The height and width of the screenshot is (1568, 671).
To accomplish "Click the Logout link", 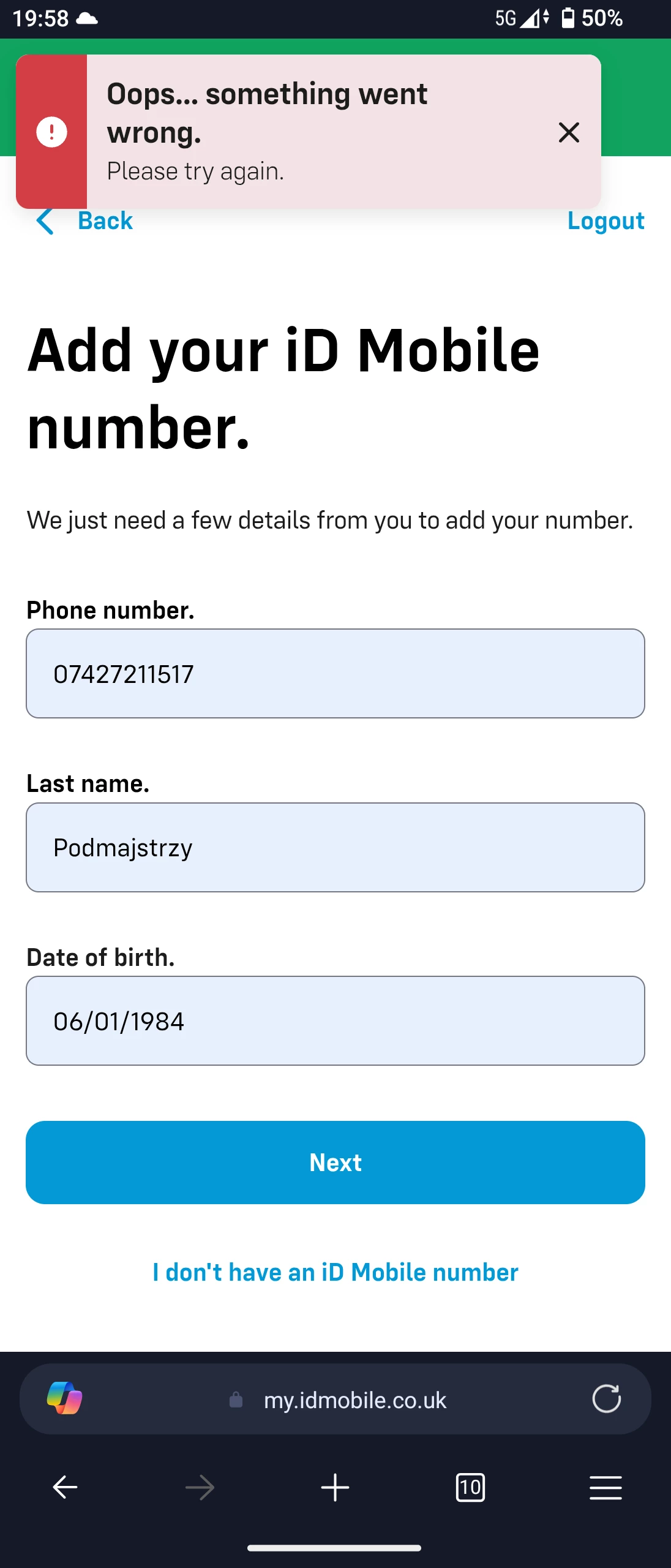I will (x=605, y=221).
